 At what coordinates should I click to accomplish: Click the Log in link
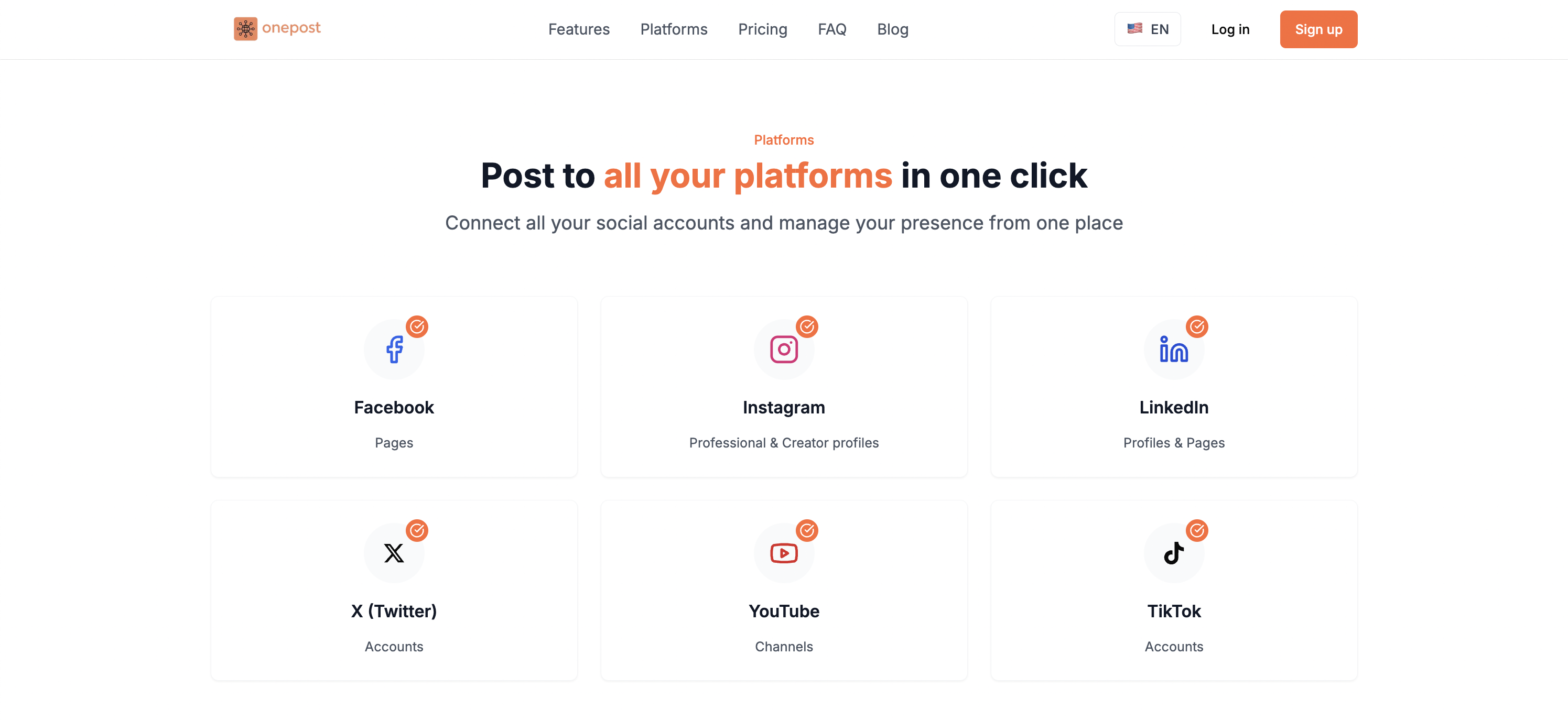coord(1230,29)
